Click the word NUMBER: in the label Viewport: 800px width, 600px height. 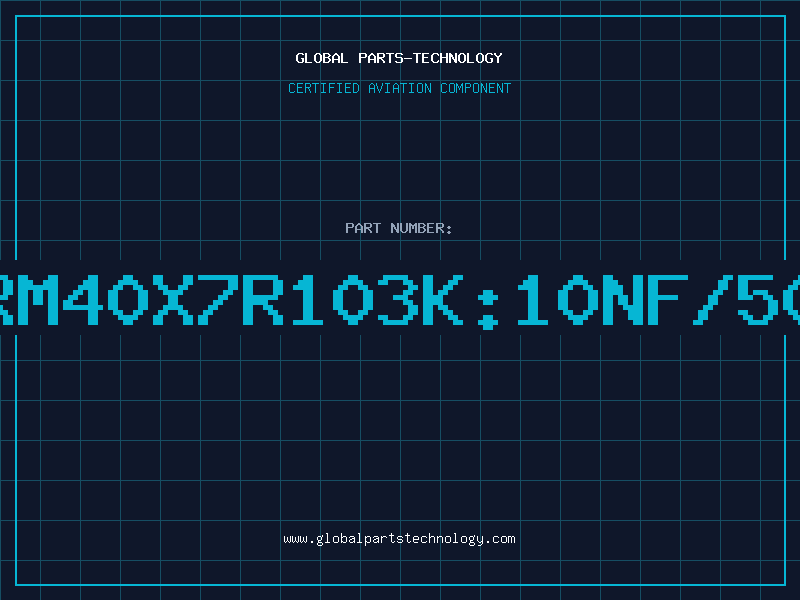point(421,228)
